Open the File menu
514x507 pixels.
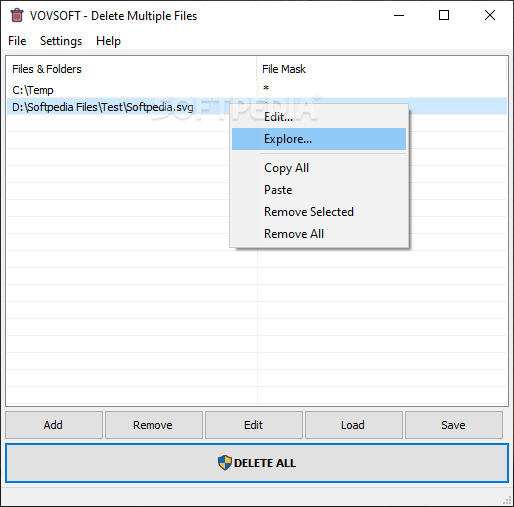[17, 41]
